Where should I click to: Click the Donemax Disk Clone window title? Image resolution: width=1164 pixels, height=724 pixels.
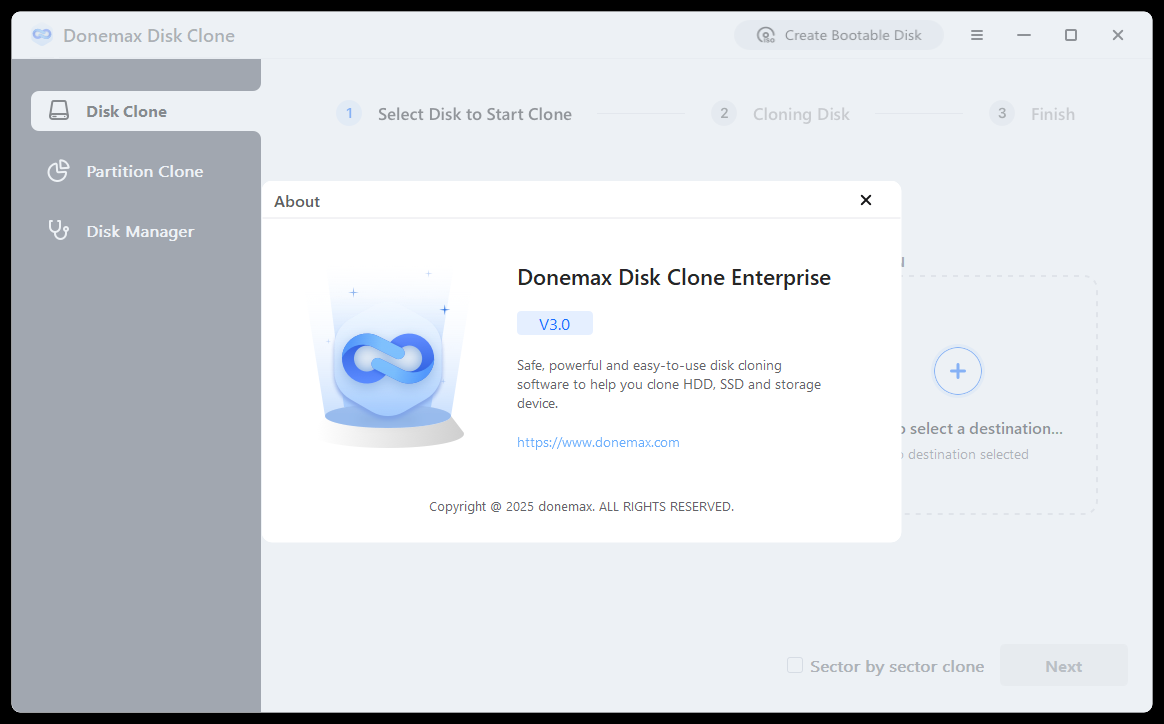pos(148,36)
